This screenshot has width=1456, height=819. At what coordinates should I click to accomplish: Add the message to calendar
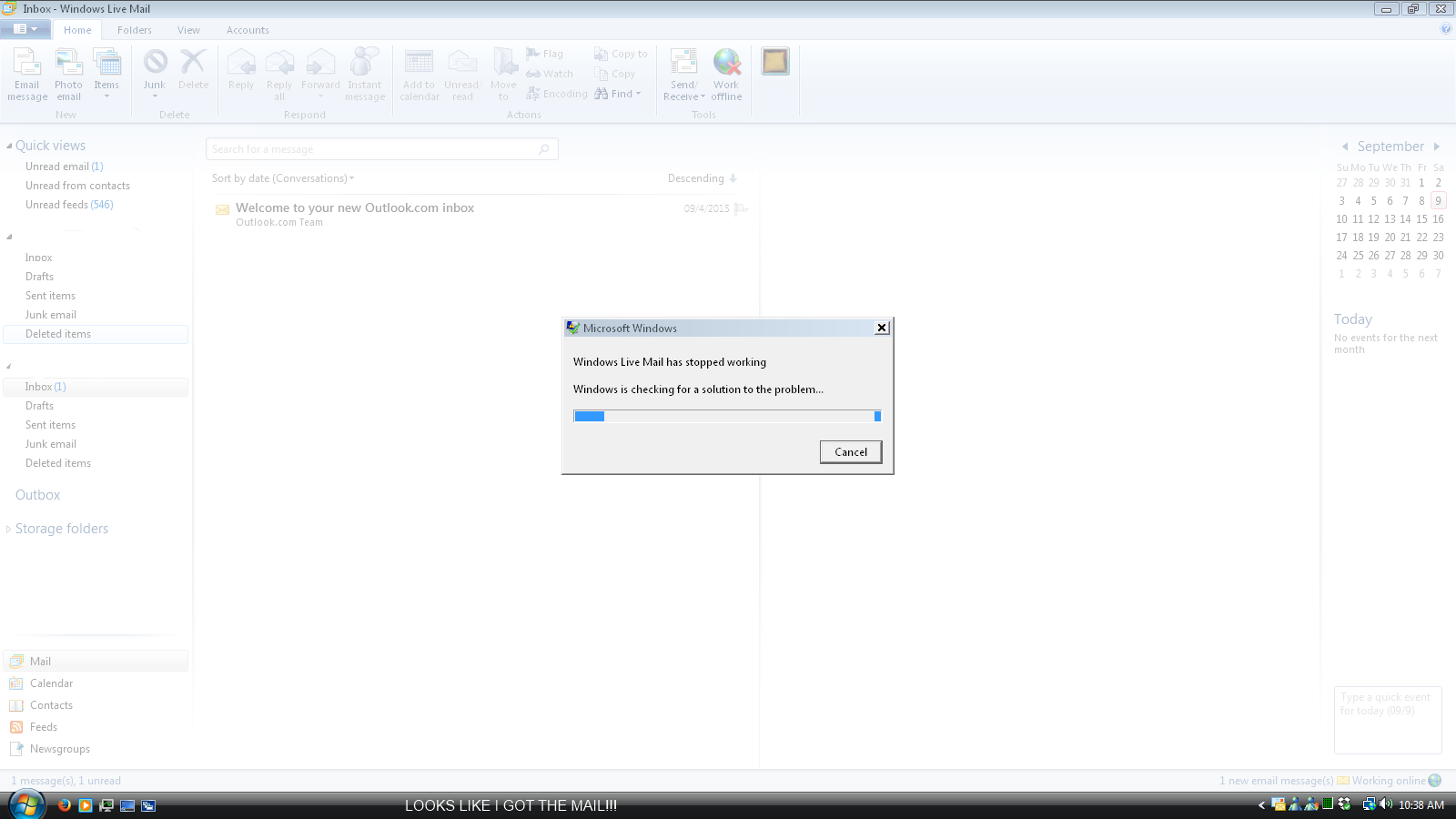pos(420,75)
